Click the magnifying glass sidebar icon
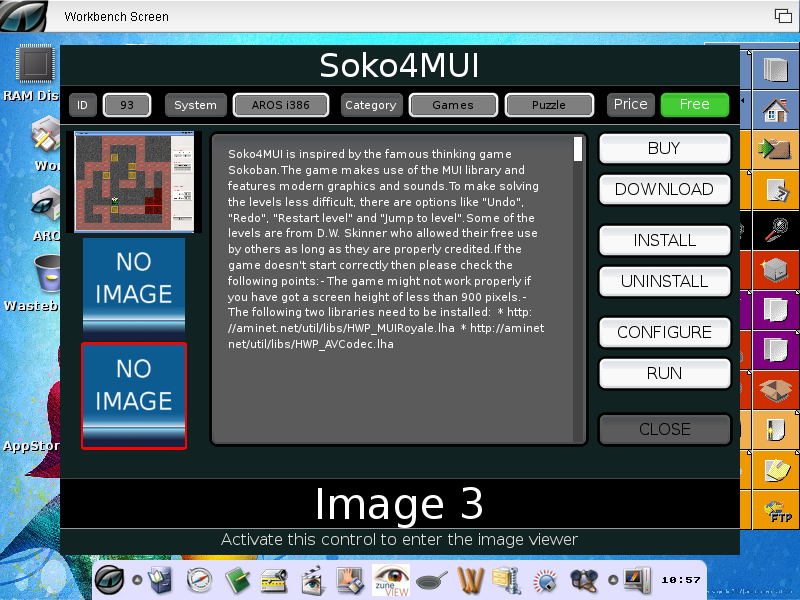Viewport: 800px width, 600px height. (x=776, y=230)
